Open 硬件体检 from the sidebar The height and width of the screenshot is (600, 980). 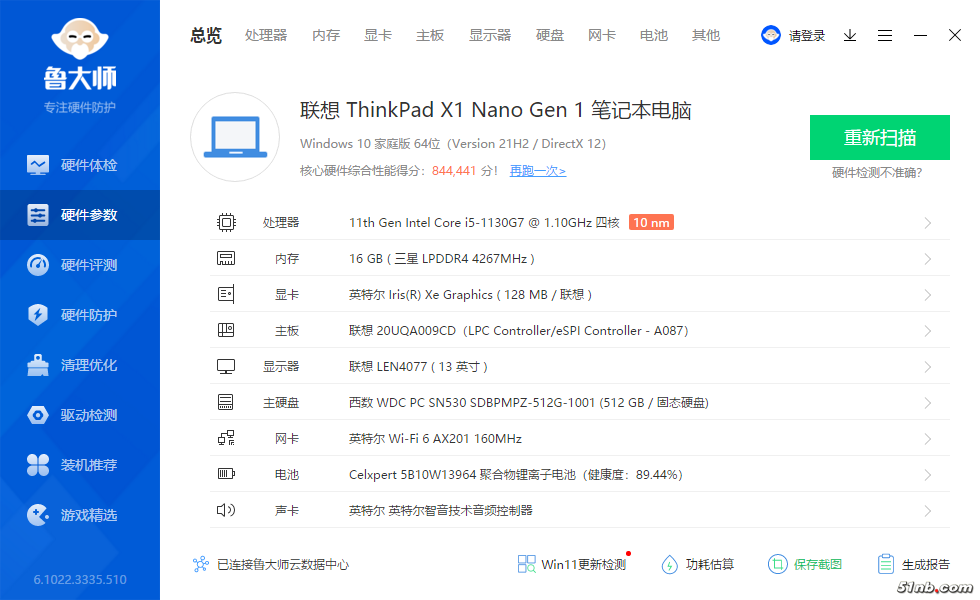[88, 165]
